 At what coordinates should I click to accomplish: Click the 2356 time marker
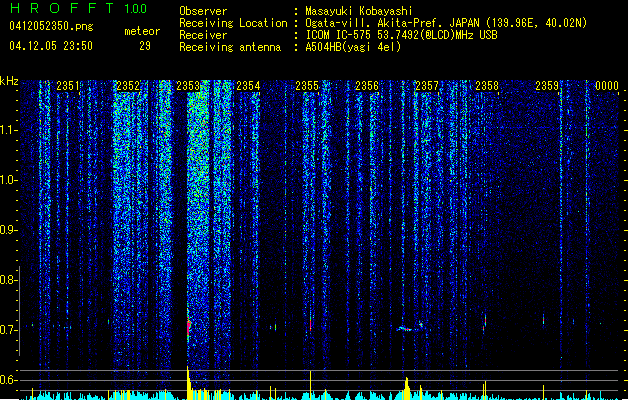click(367, 86)
